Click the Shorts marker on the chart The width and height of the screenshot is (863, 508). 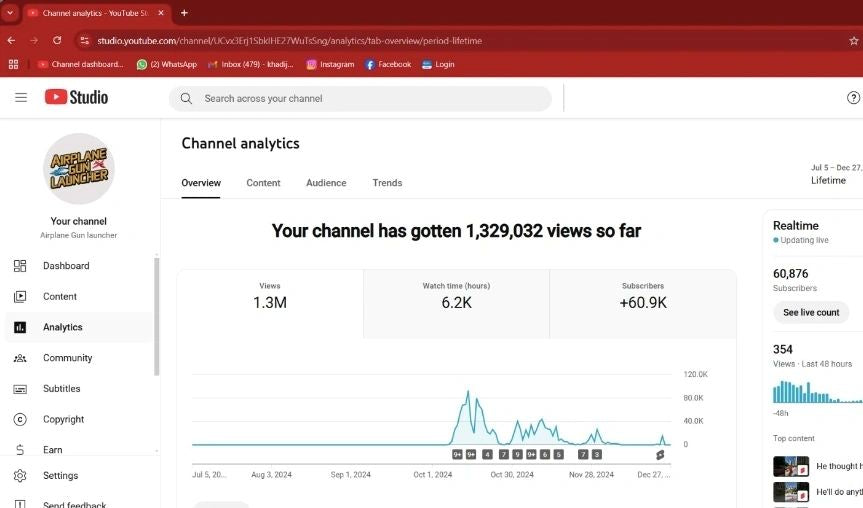coord(660,454)
